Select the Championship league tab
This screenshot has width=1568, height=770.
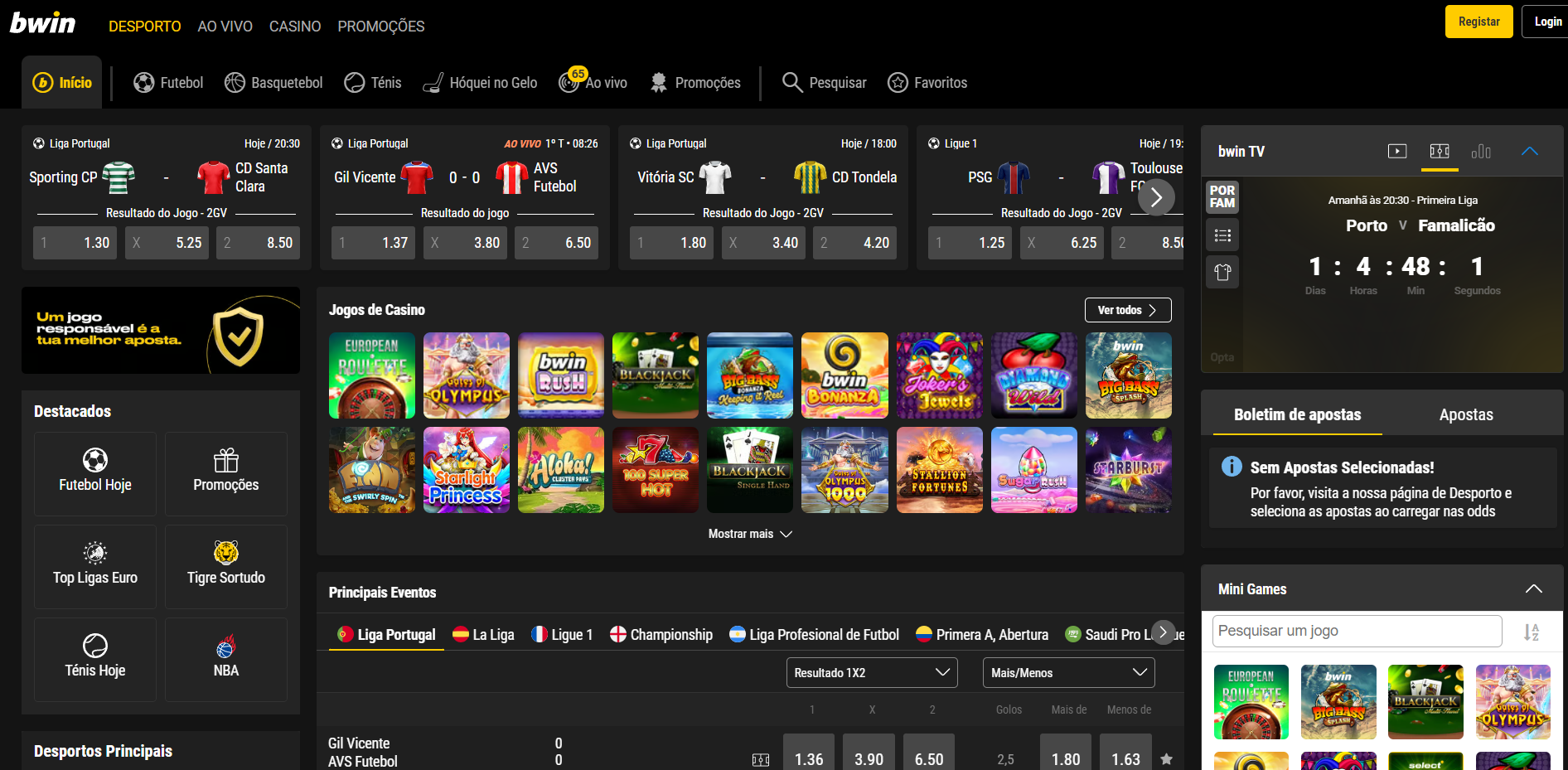pyautogui.click(x=661, y=635)
